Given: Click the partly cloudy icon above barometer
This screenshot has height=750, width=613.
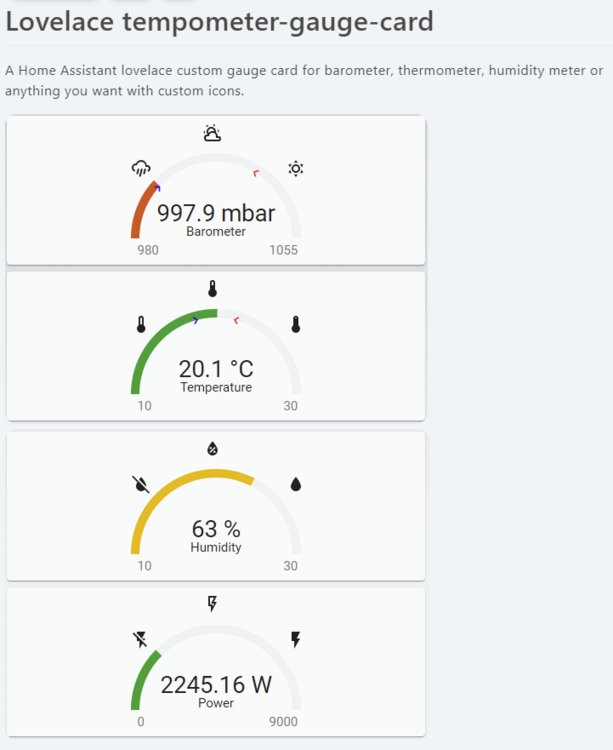Looking at the screenshot, I should (212, 133).
